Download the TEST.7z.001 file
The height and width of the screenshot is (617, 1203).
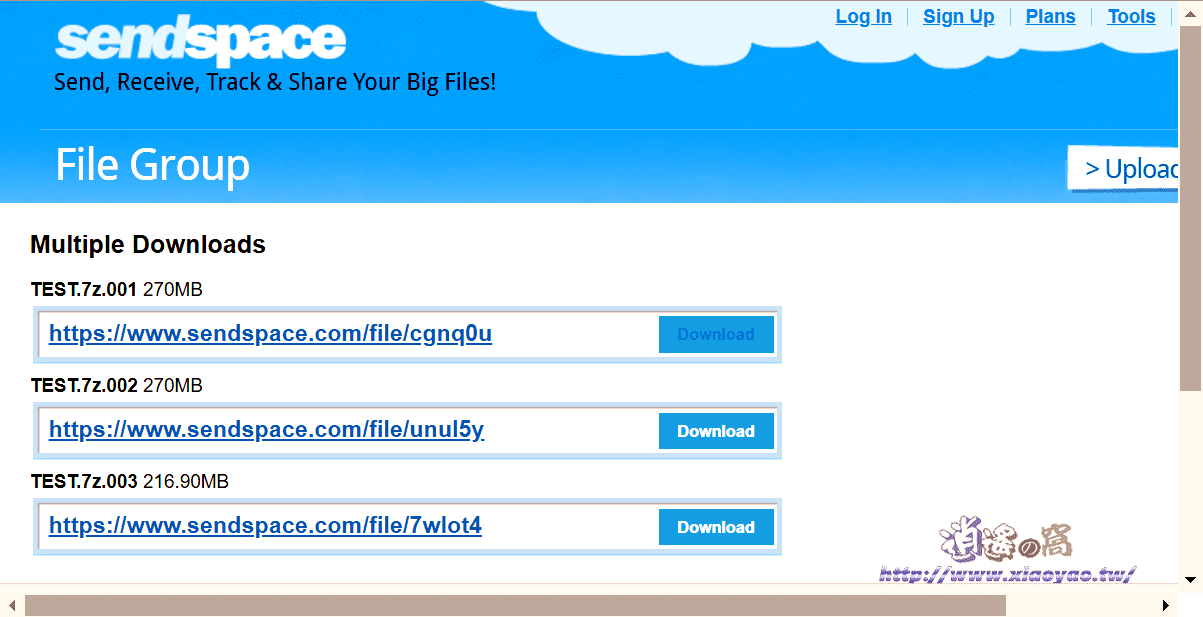click(716, 335)
